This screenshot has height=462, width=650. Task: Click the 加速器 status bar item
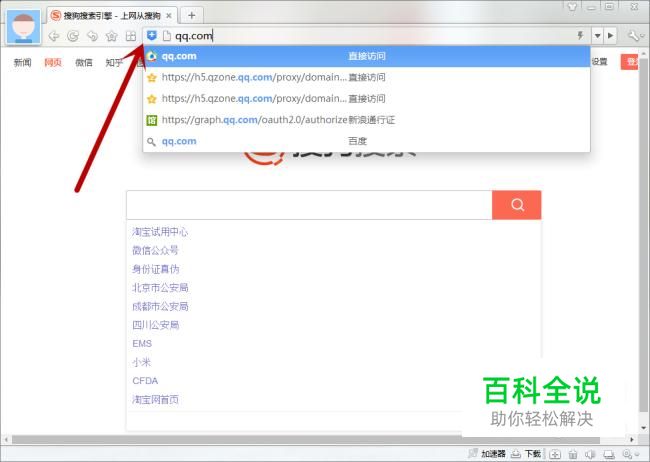coord(488,454)
